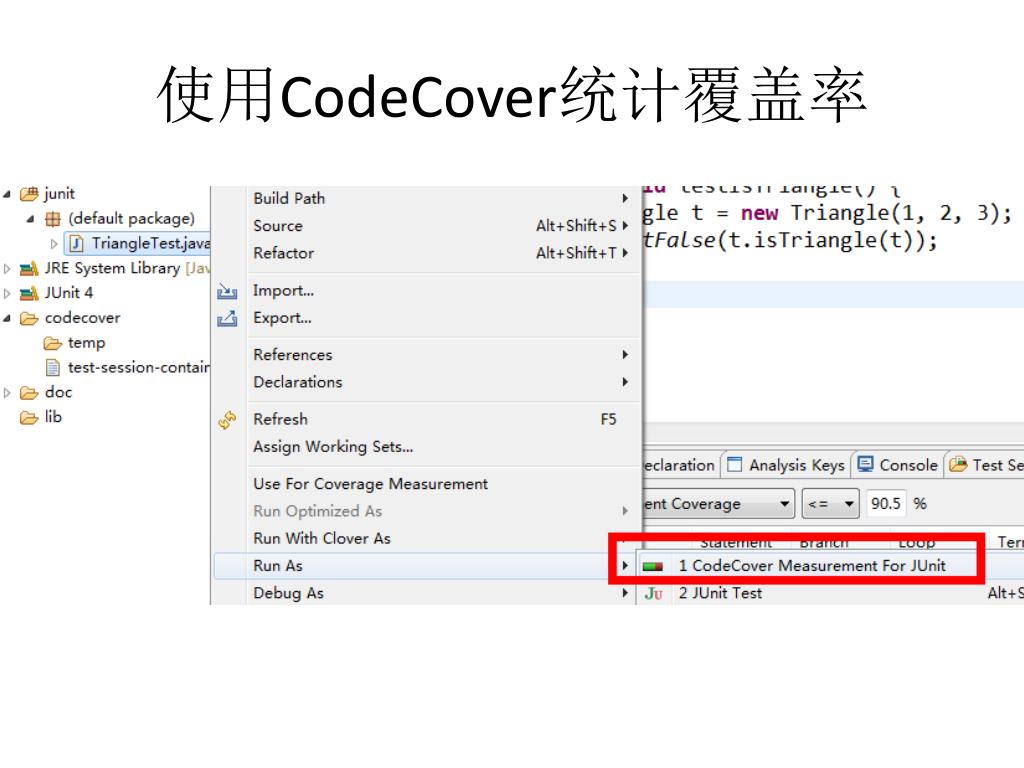Open the Run As submenu
This screenshot has width=1024, height=768.
(x=426, y=566)
